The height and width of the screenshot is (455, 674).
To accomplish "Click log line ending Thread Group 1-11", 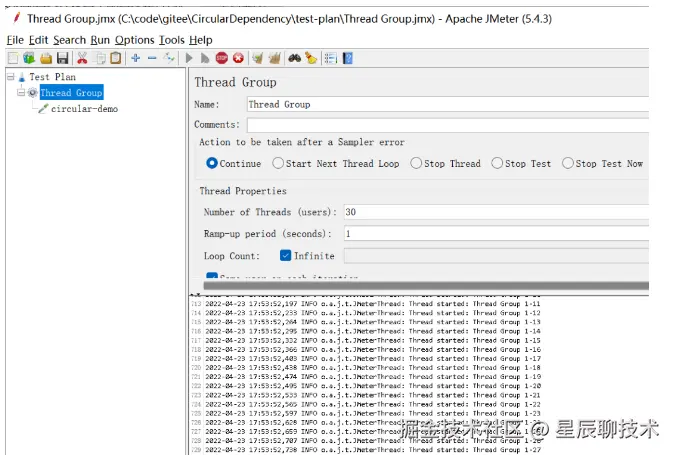I will [x=373, y=304].
